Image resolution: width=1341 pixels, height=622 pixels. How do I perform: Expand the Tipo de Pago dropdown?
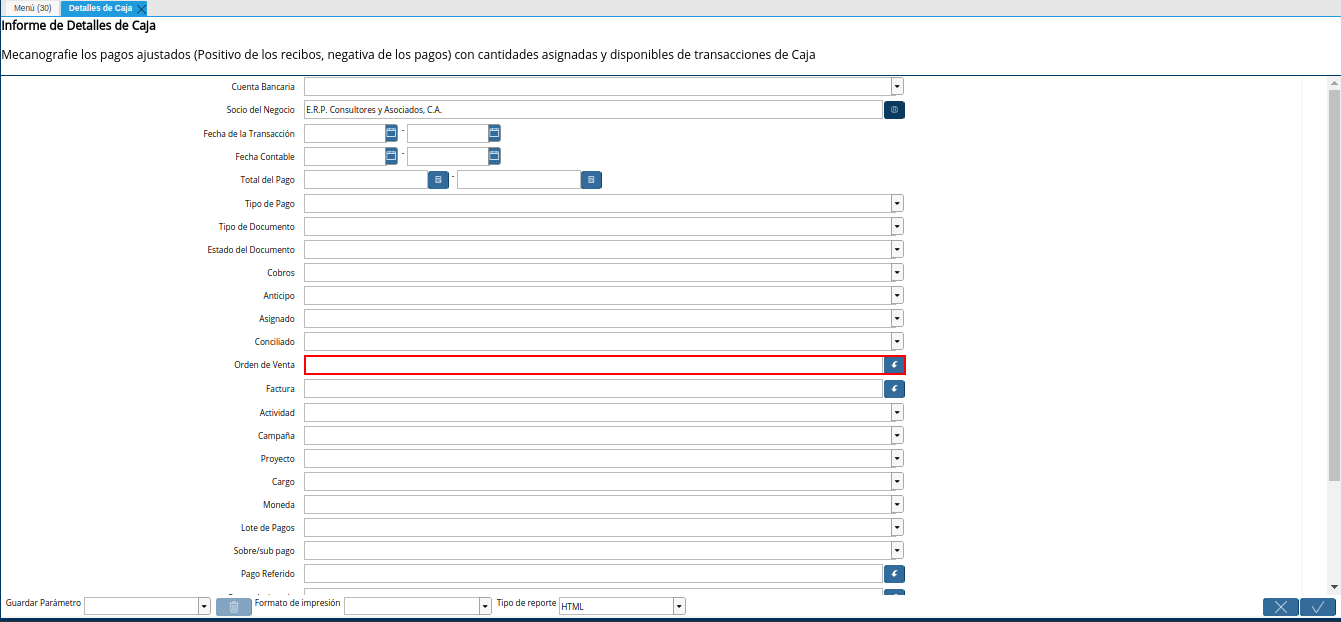point(897,203)
